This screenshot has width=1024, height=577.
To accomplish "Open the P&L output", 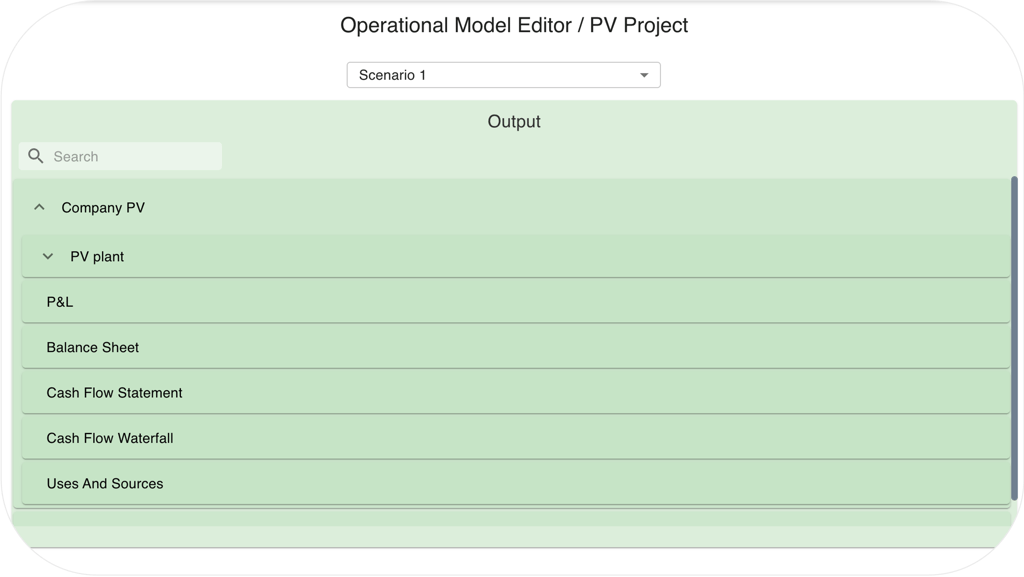I will tap(60, 302).
